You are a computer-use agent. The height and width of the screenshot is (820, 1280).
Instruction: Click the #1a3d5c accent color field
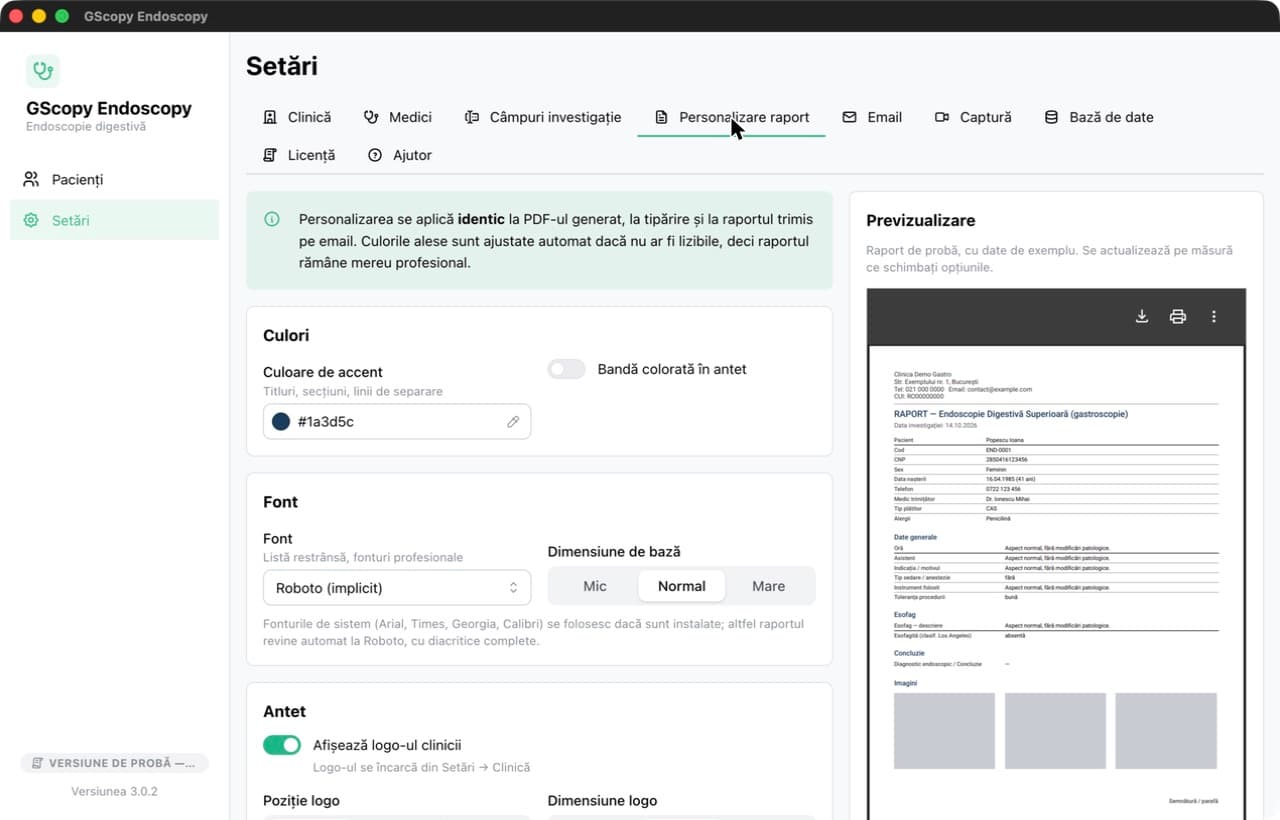tap(397, 422)
